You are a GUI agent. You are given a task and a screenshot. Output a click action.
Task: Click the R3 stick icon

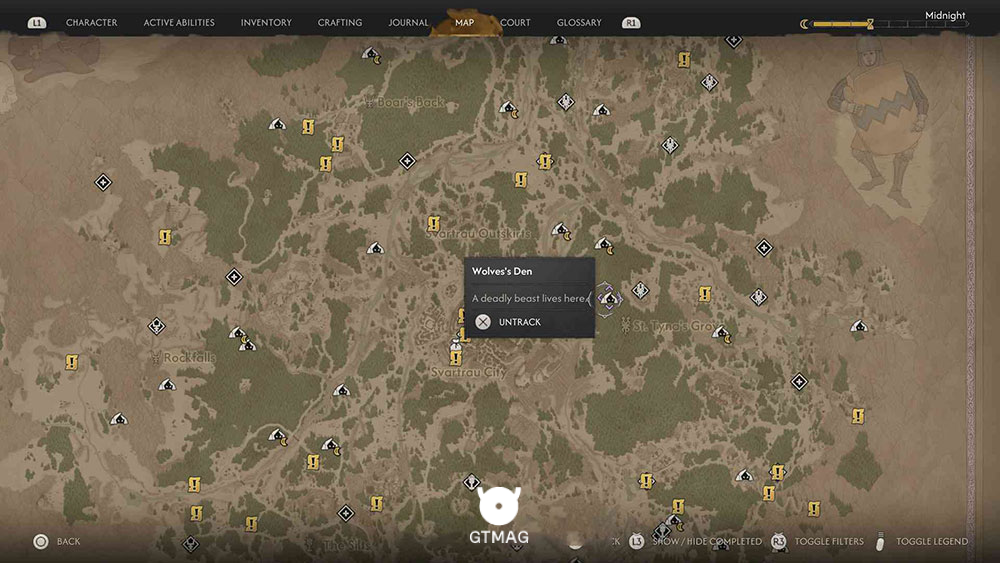(778, 541)
